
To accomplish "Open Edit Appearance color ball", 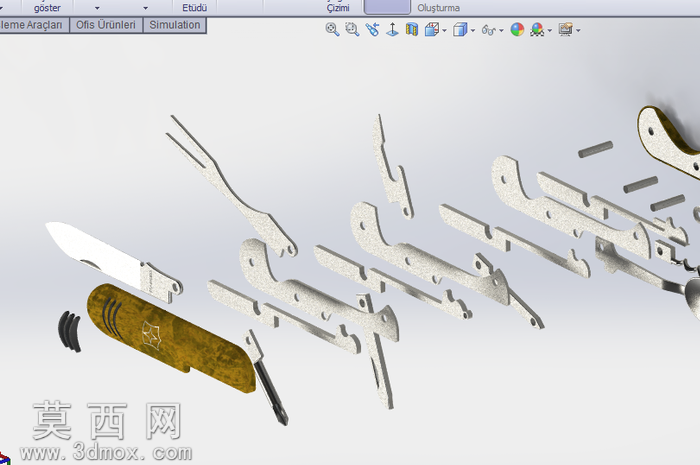I will (517, 30).
